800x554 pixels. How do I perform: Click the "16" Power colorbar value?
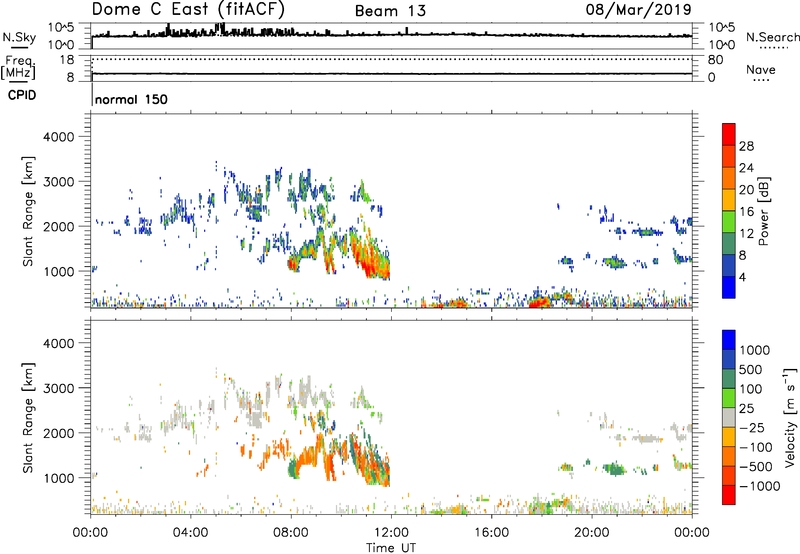coord(746,212)
